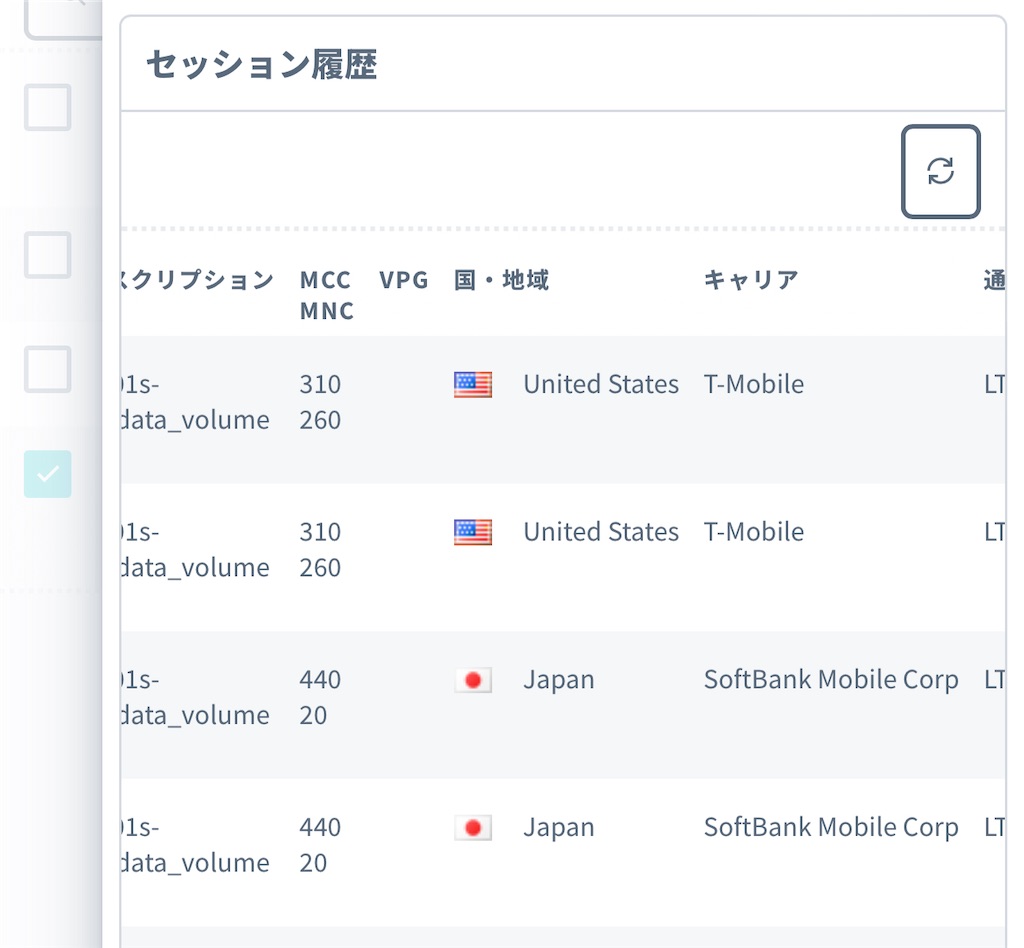
Task: Select first T-Mobile carrier cell
Action: point(754,384)
